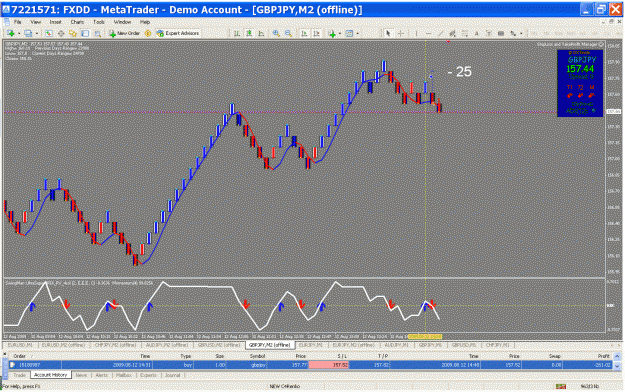The height and width of the screenshot is (392, 625).
Task: Click the Arrows objects icon
Action: [x=513, y=33]
